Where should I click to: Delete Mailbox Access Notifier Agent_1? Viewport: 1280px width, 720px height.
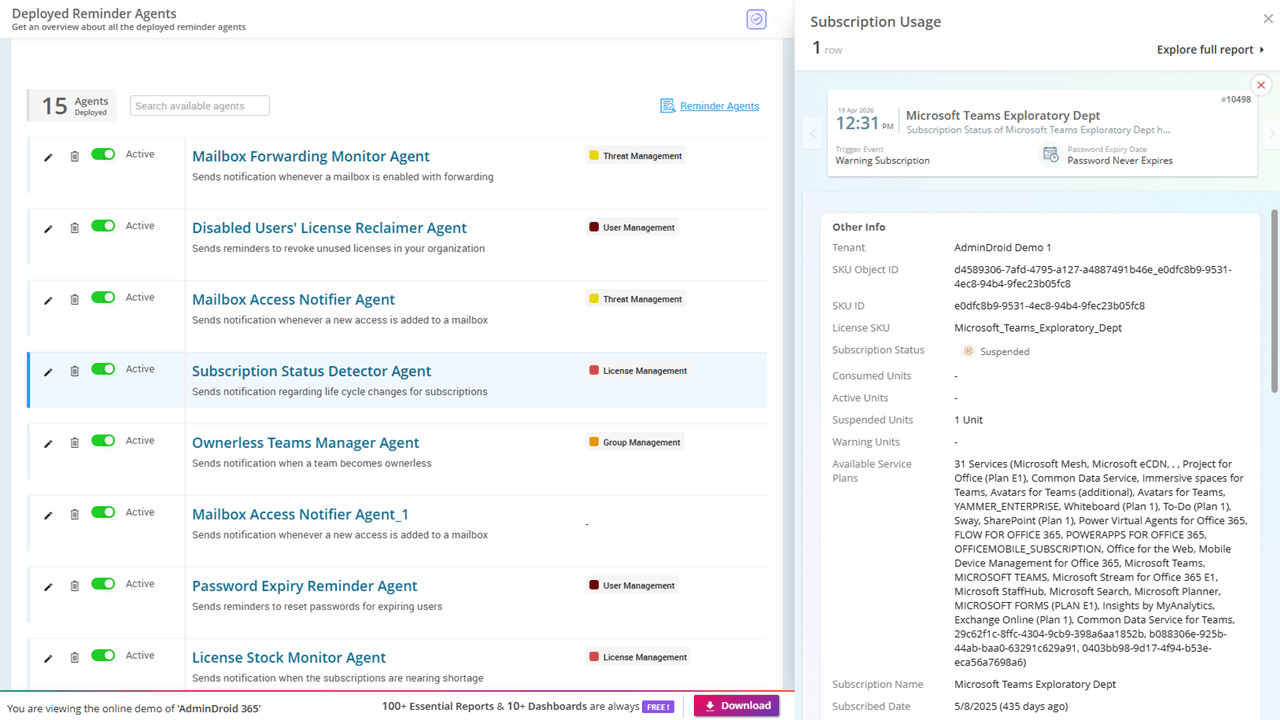pyautogui.click(x=74, y=515)
